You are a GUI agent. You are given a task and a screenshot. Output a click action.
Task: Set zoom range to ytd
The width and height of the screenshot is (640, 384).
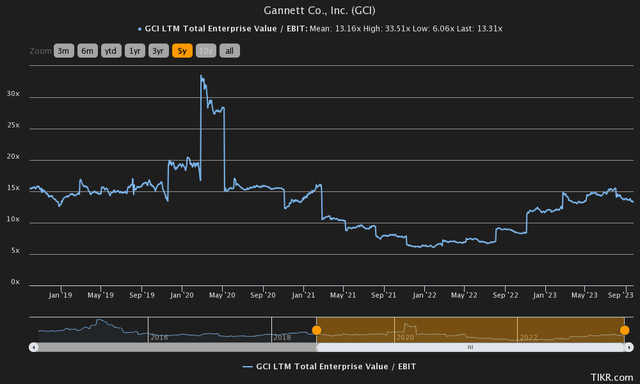111,51
